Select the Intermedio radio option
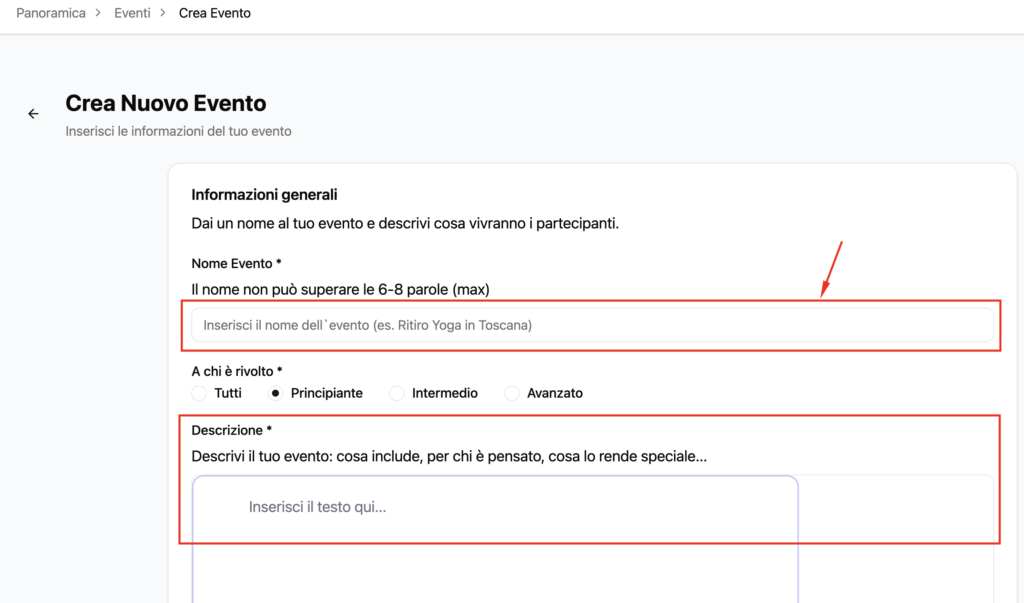 click(x=397, y=393)
